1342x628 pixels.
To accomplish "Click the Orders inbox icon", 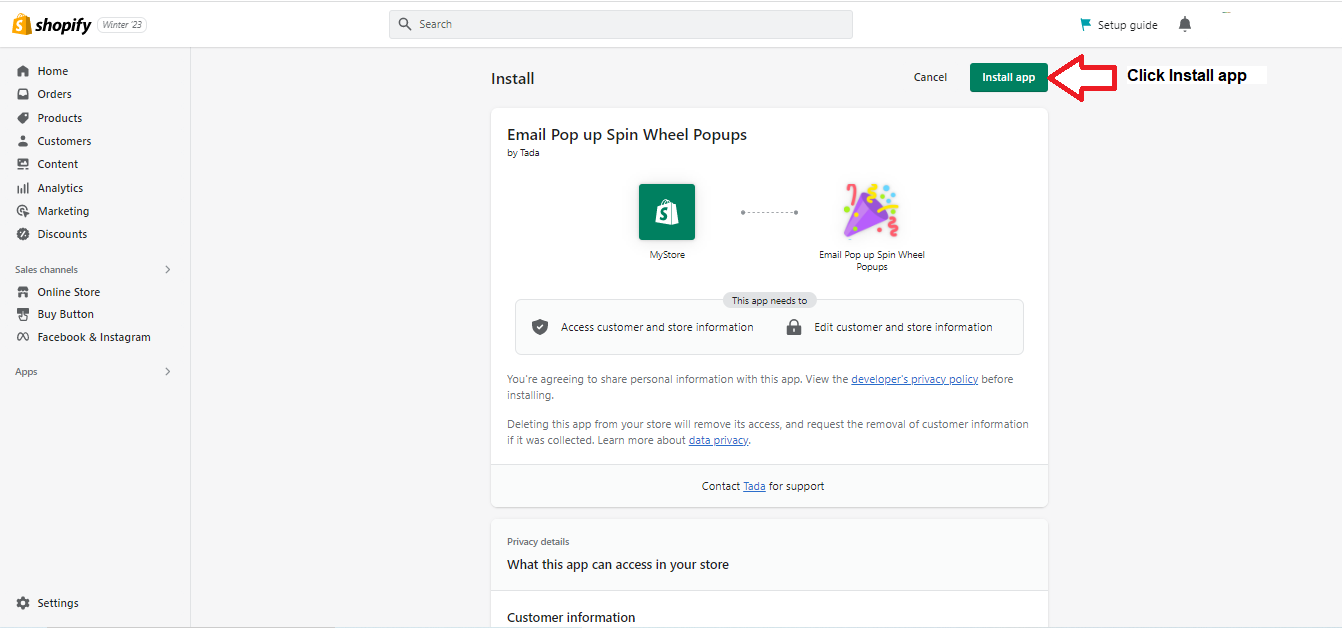I will (23, 94).
